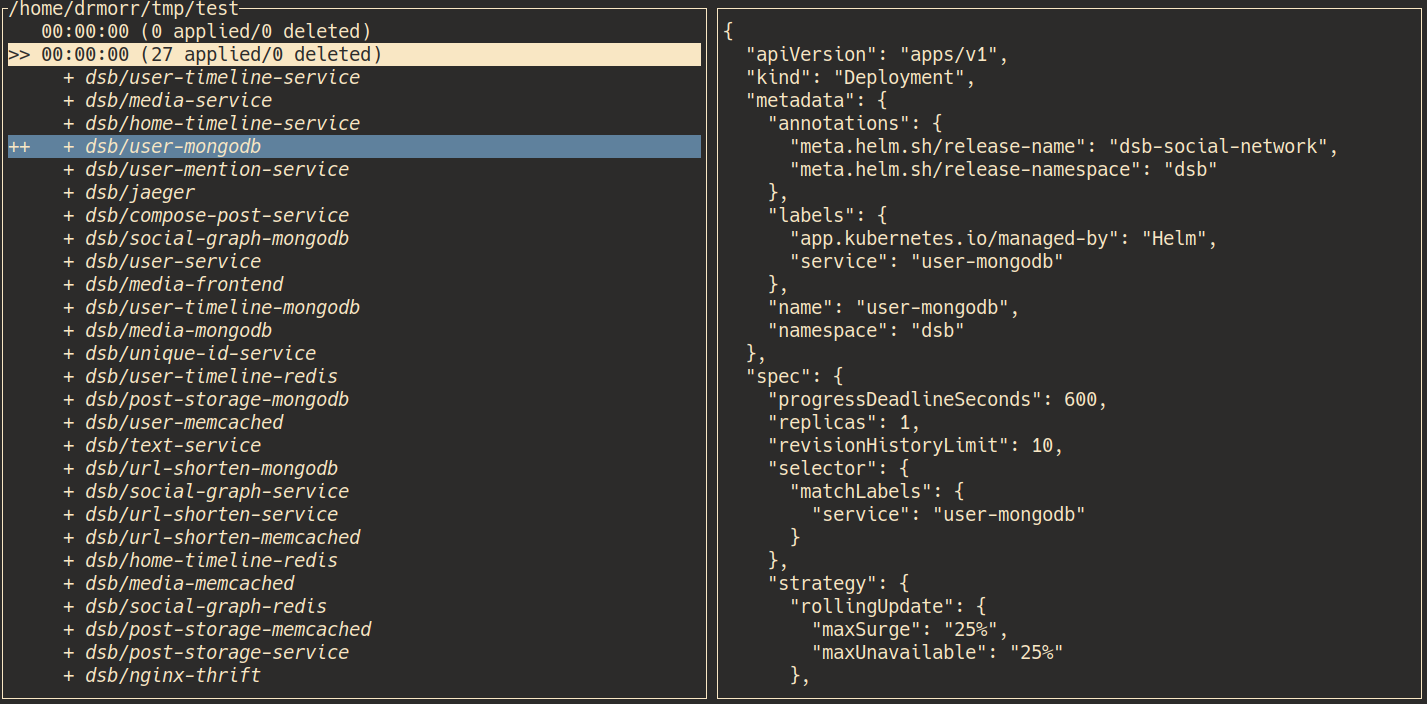1427x704 pixels.
Task: Click the plus sign before dsb/media-frontend
Action: pyautogui.click(x=69, y=285)
